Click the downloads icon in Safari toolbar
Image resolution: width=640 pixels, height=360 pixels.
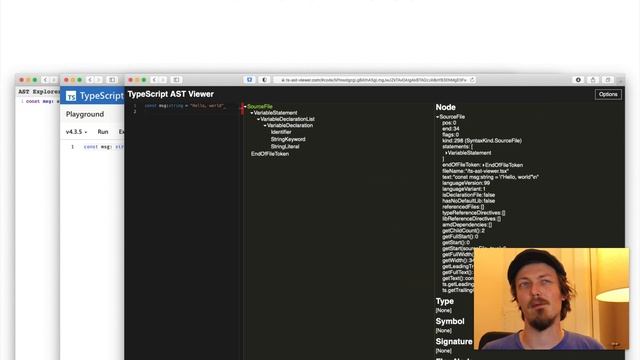tap(578, 80)
